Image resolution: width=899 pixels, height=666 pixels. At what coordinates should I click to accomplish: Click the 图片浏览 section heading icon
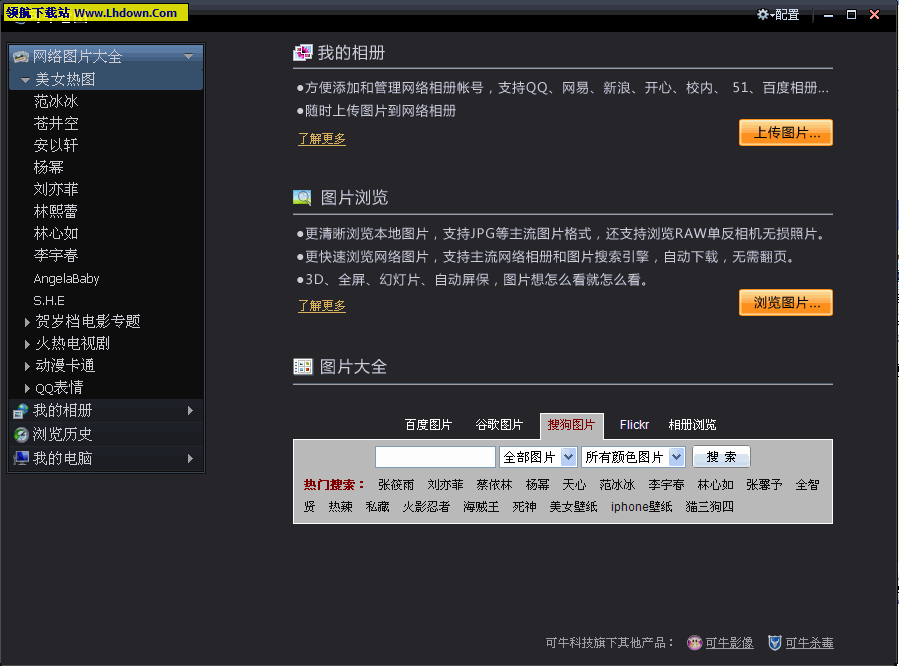(302, 198)
